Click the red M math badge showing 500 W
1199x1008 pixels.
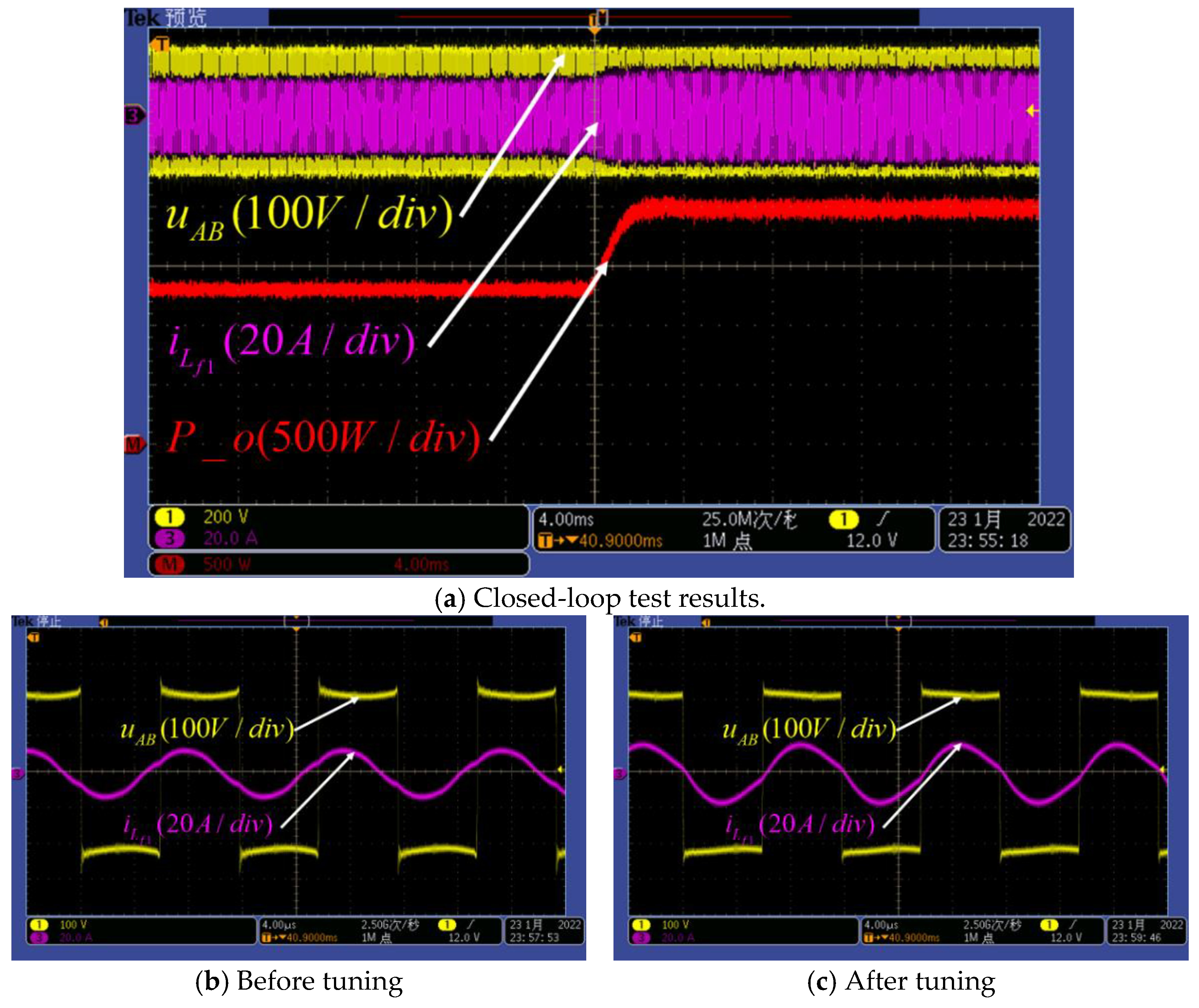pos(169,564)
